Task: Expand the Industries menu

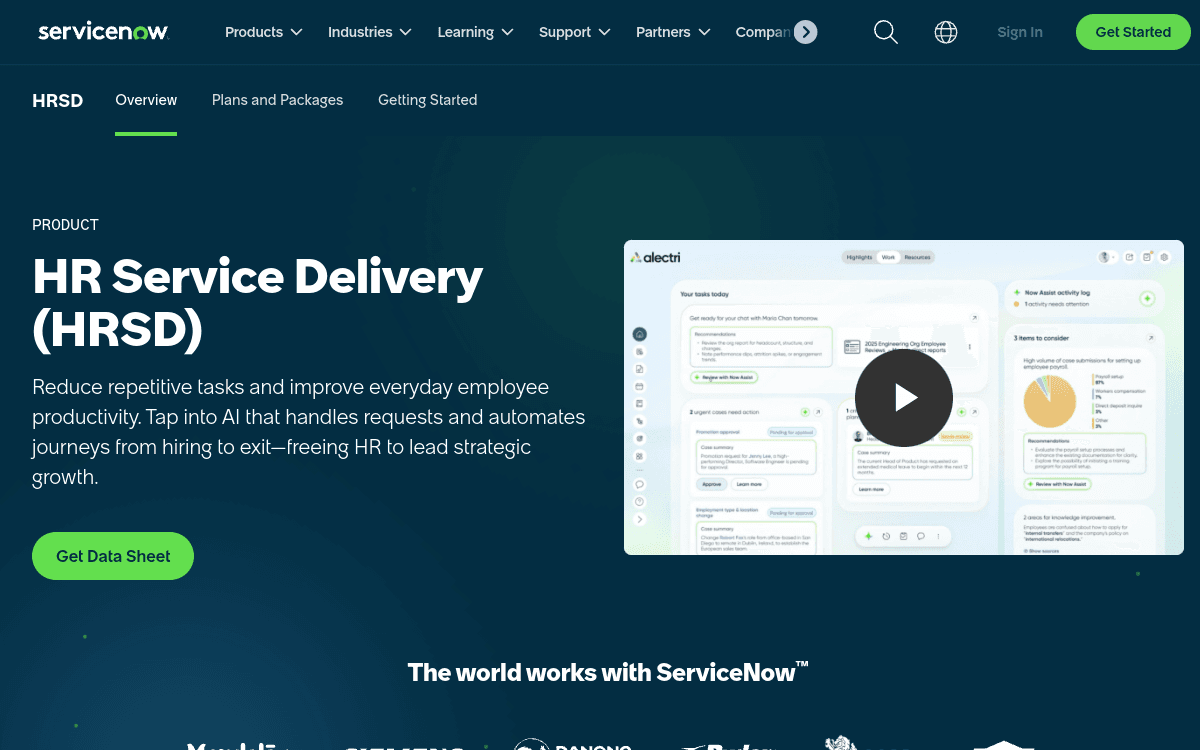Action: (x=370, y=32)
